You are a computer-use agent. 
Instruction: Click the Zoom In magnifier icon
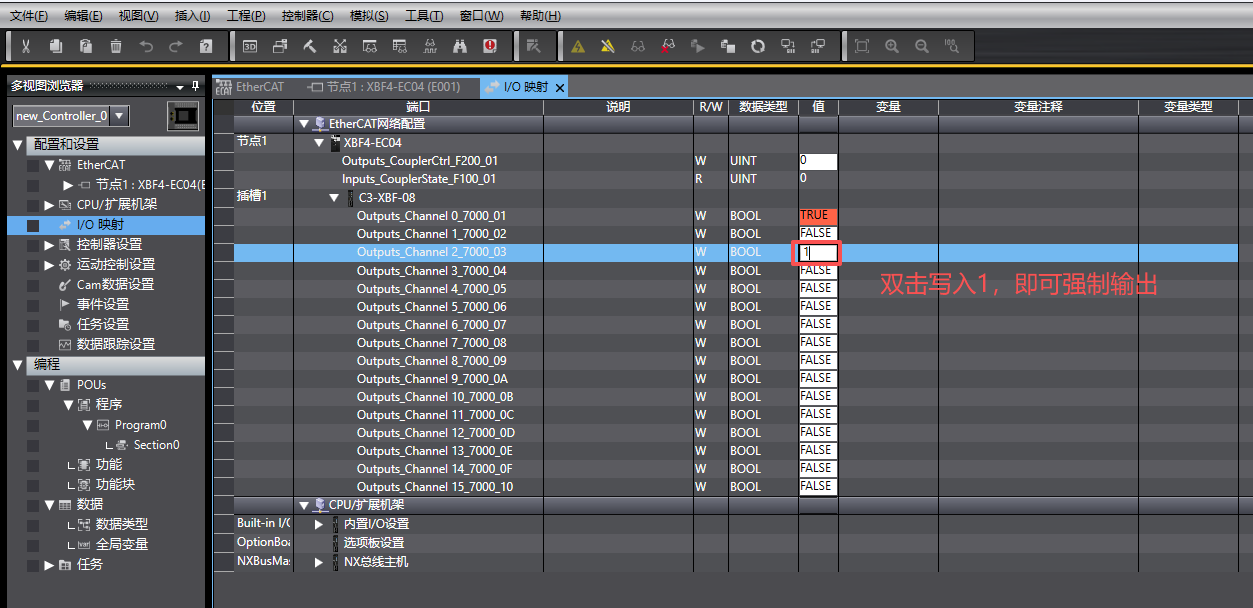892,46
